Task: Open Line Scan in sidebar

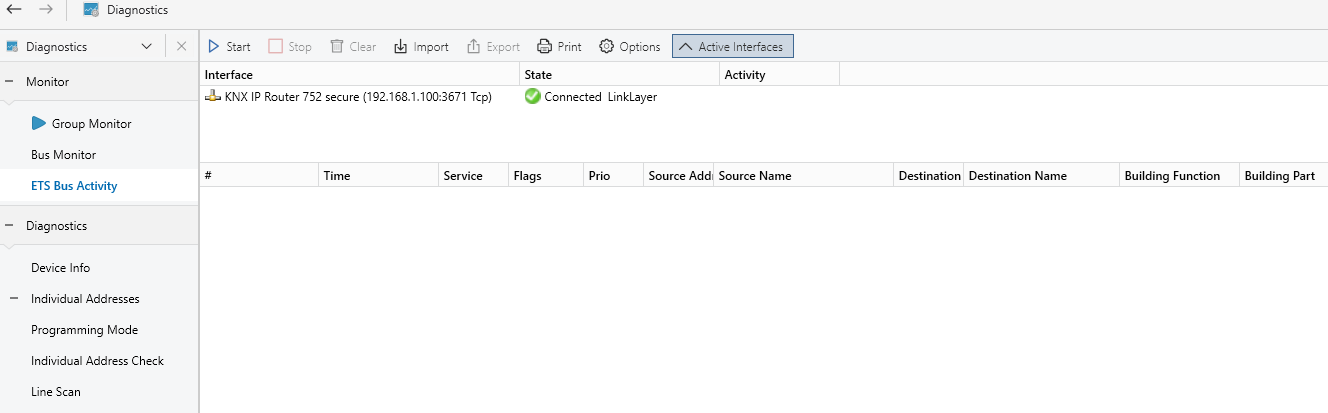Action: coord(56,392)
